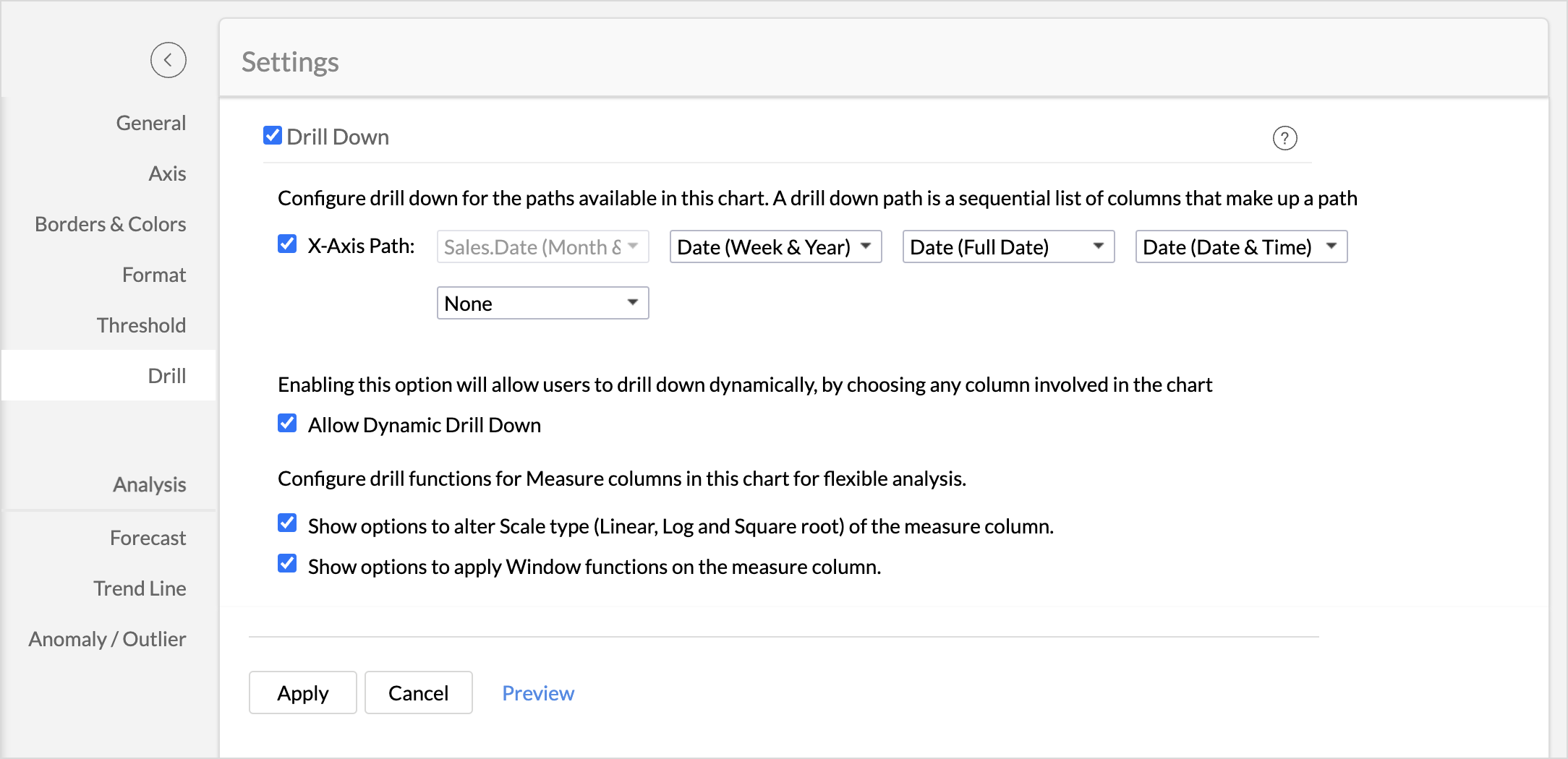Image resolution: width=1568 pixels, height=759 pixels.
Task: Toggle the Window functions options checkbox
Action: [x=287, y=564]
